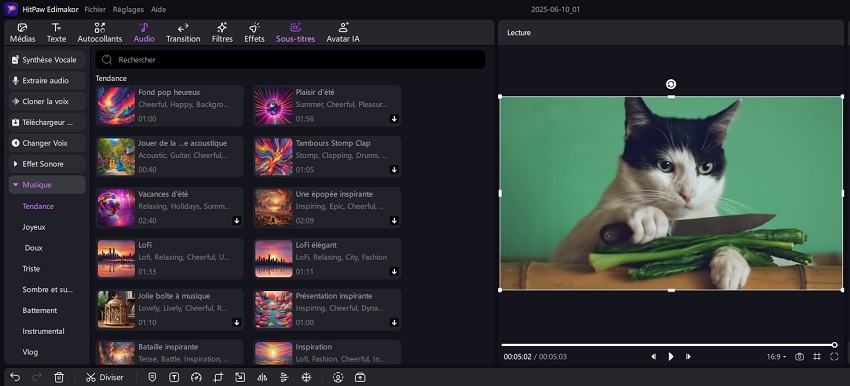The height and width of the screenshot is (386, 850).
Task: Open the Avatar IA tab
Action: point(343,33)
